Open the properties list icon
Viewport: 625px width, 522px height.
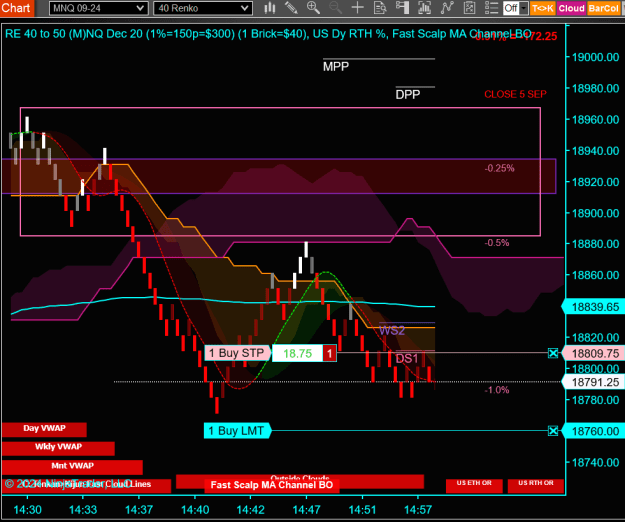pyautogui.click(x=492, y=8)
